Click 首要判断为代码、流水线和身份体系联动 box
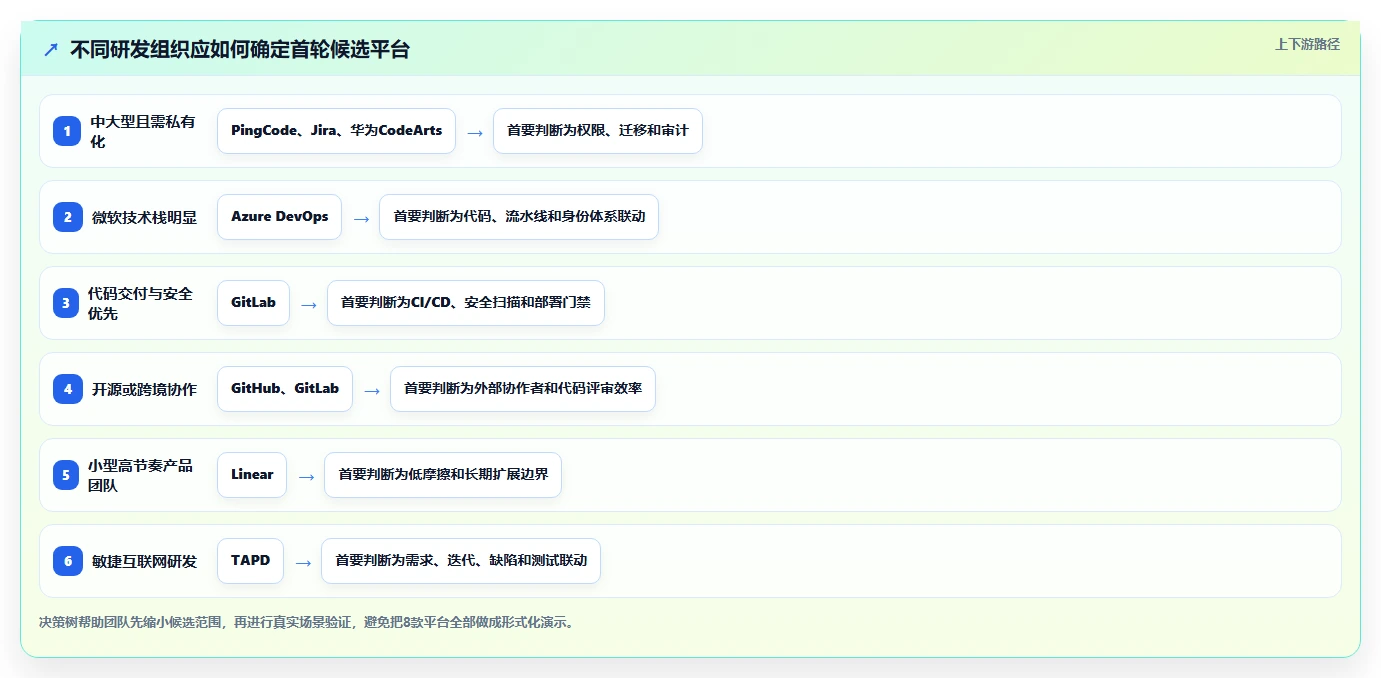 [519, 217]
